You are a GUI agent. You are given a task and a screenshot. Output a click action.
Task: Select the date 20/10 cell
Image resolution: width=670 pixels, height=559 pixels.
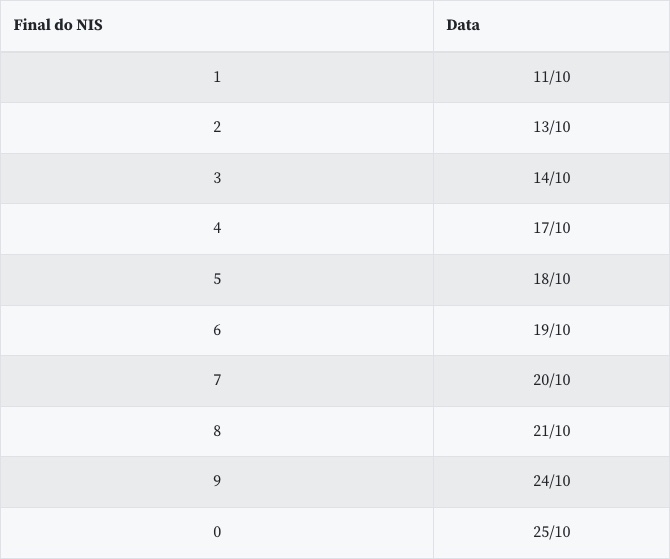tap(551, 380)
